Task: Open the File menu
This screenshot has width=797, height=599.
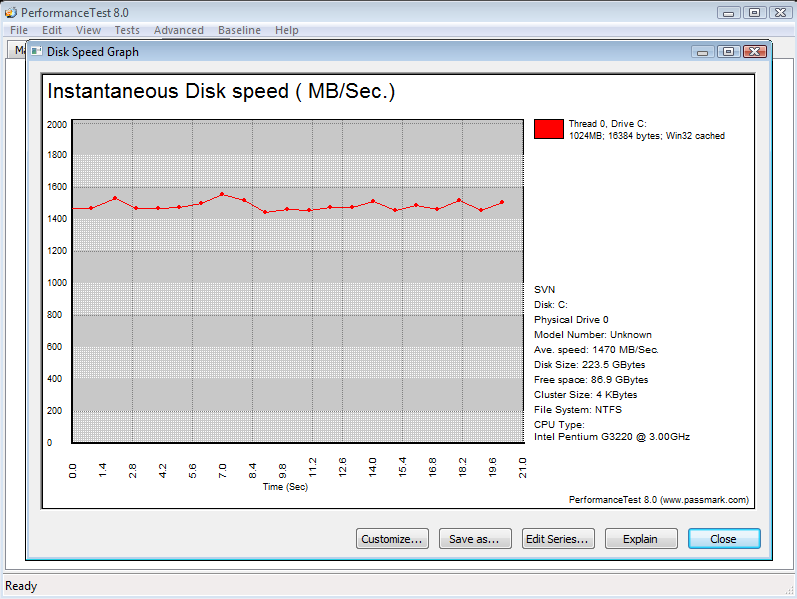Action: [19, 30]
